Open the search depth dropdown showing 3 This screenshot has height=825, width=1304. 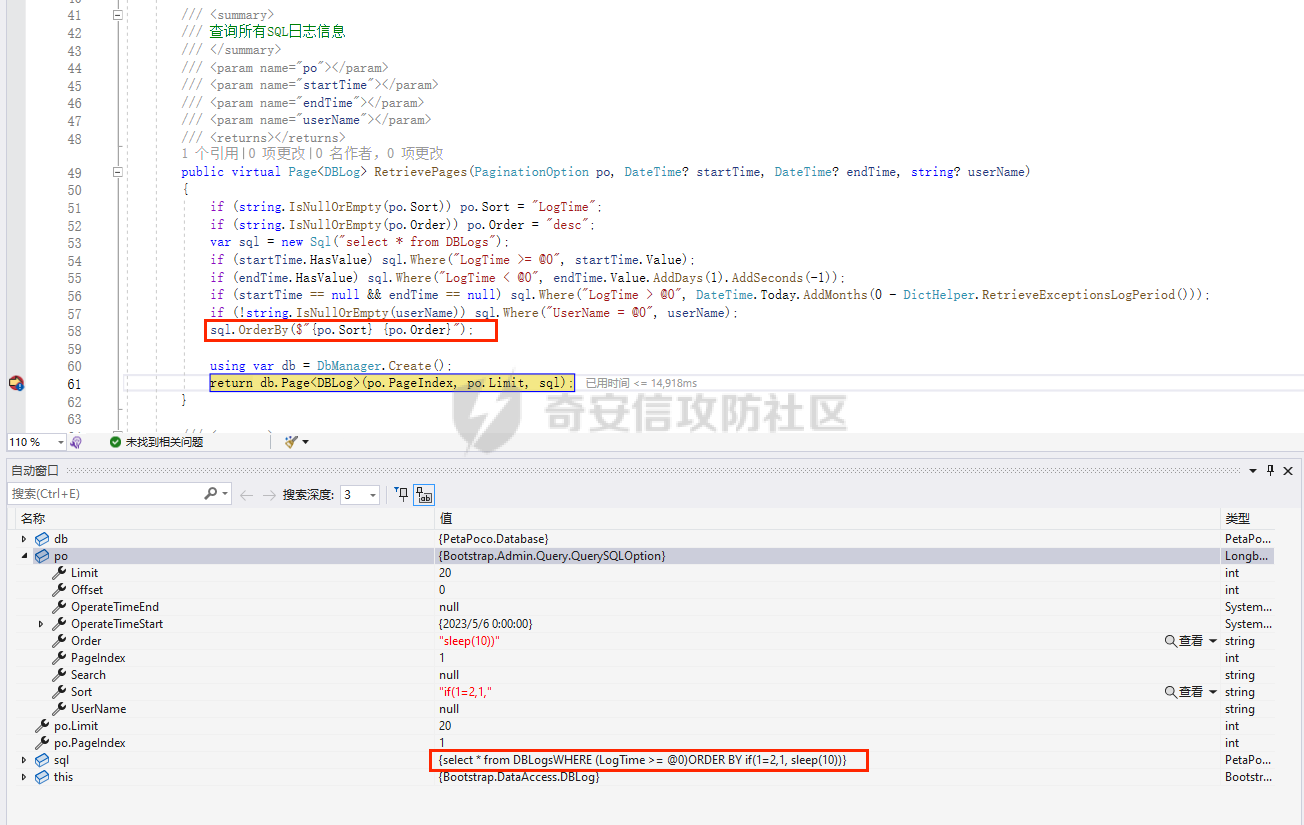pos(374,495)
